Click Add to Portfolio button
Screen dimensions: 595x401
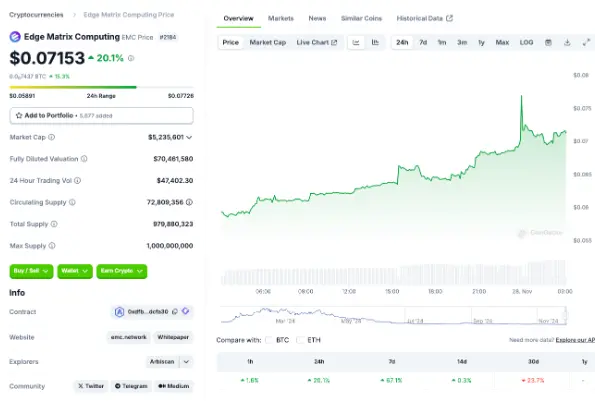tap(101, 115)
